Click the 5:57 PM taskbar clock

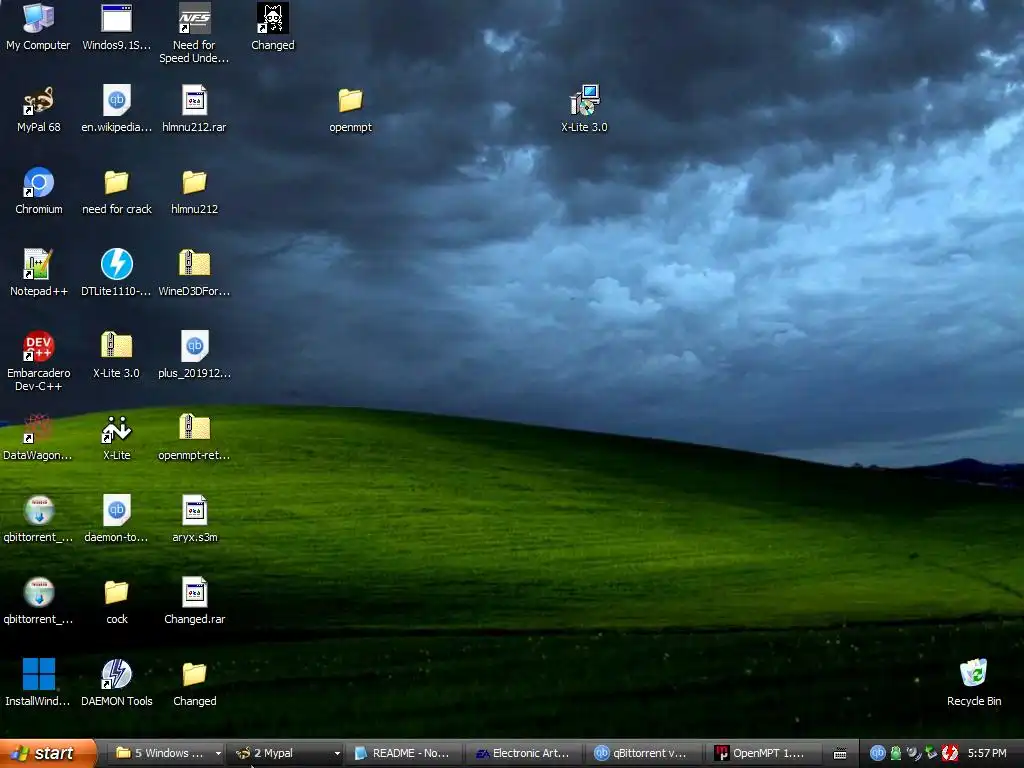987,753
